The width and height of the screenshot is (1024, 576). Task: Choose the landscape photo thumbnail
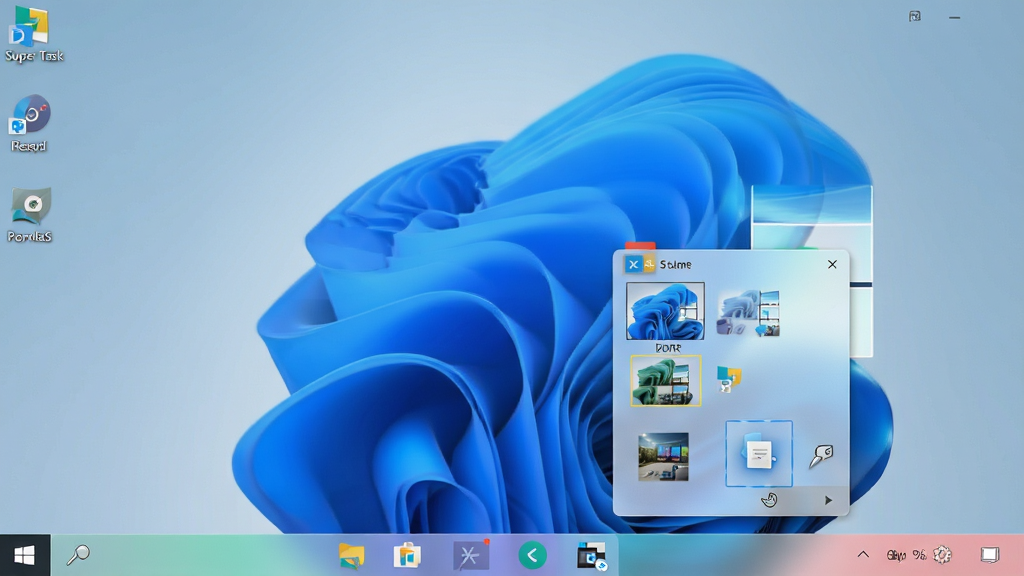[x=663, y=456]
